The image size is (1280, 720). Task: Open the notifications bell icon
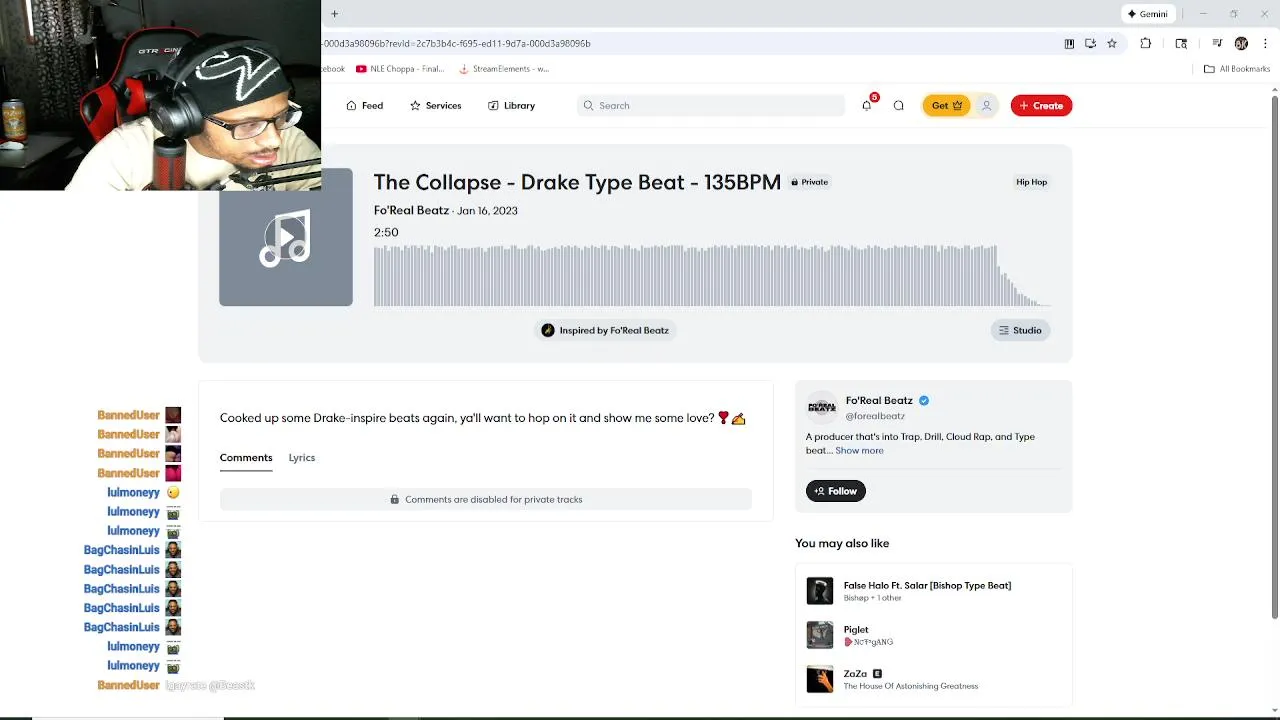(x=867, y=105)
